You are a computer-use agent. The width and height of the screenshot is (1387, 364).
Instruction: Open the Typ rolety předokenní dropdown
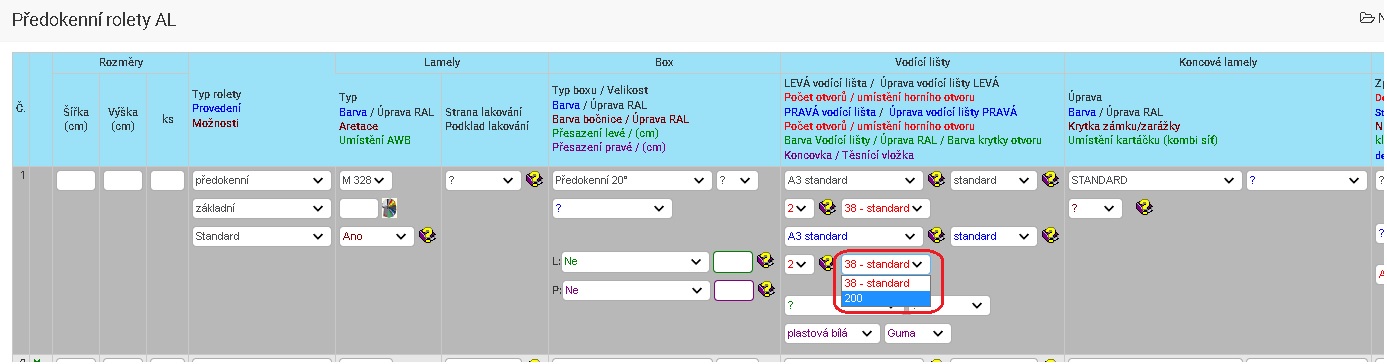tap(261, 181)
